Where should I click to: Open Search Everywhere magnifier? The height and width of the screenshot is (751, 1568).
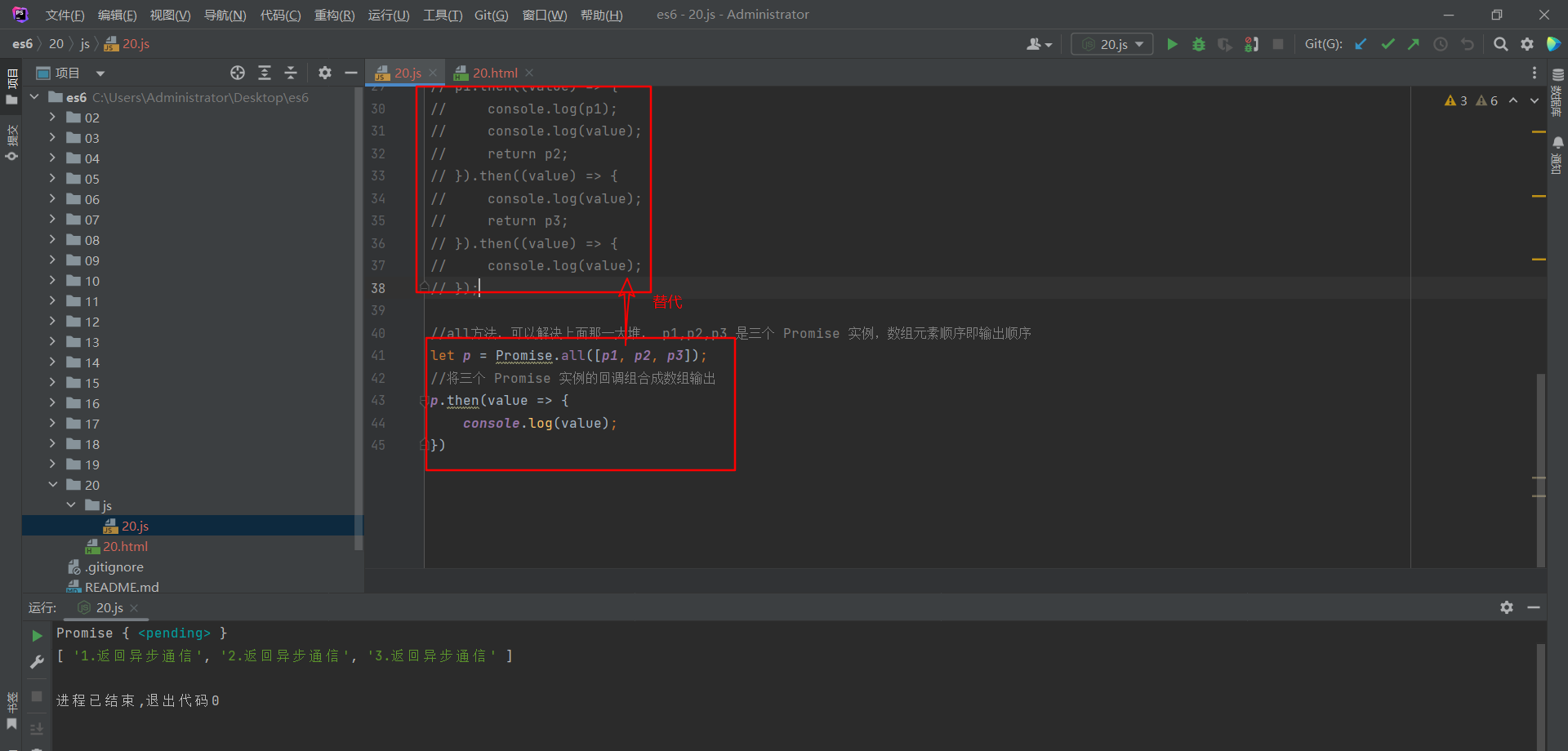(1501, 44)
